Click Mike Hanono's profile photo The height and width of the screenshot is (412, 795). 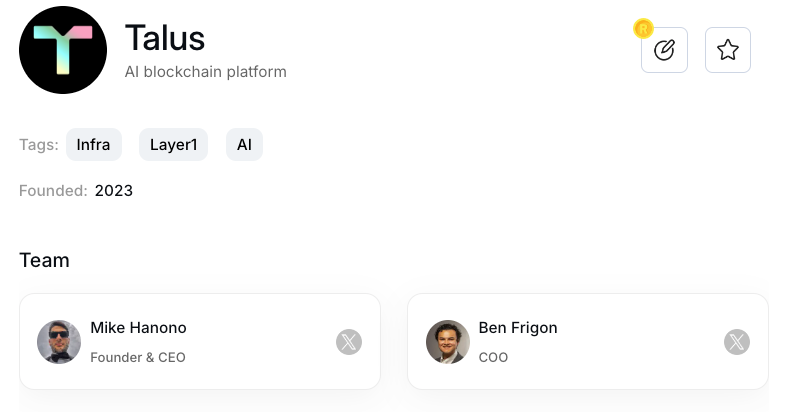[59, 342]
